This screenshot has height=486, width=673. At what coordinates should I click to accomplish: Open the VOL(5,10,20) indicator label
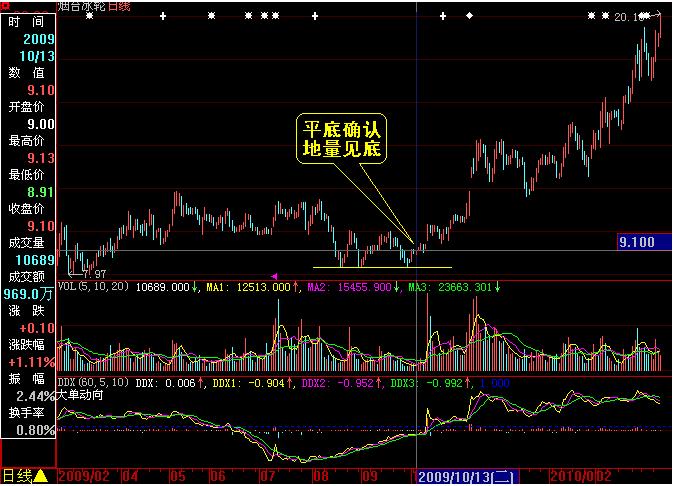point(93,286)
